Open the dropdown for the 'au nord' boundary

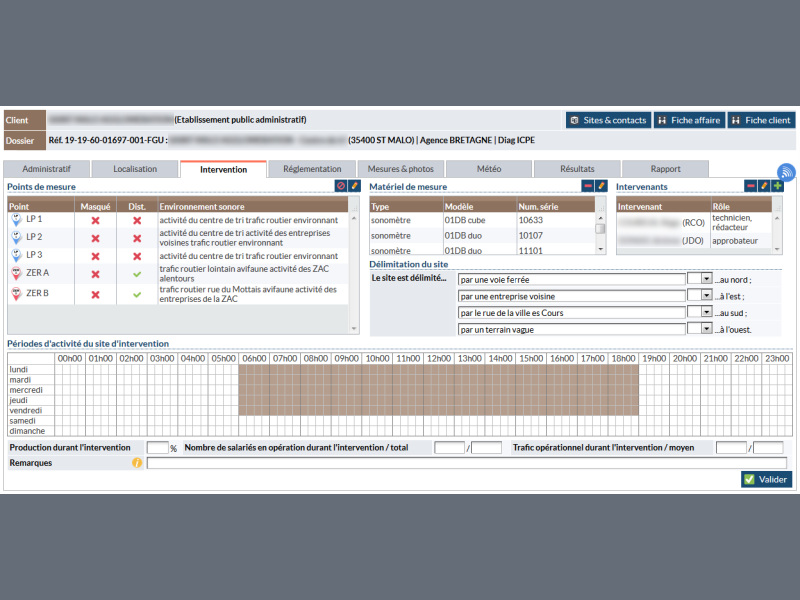tap(706, 279)
